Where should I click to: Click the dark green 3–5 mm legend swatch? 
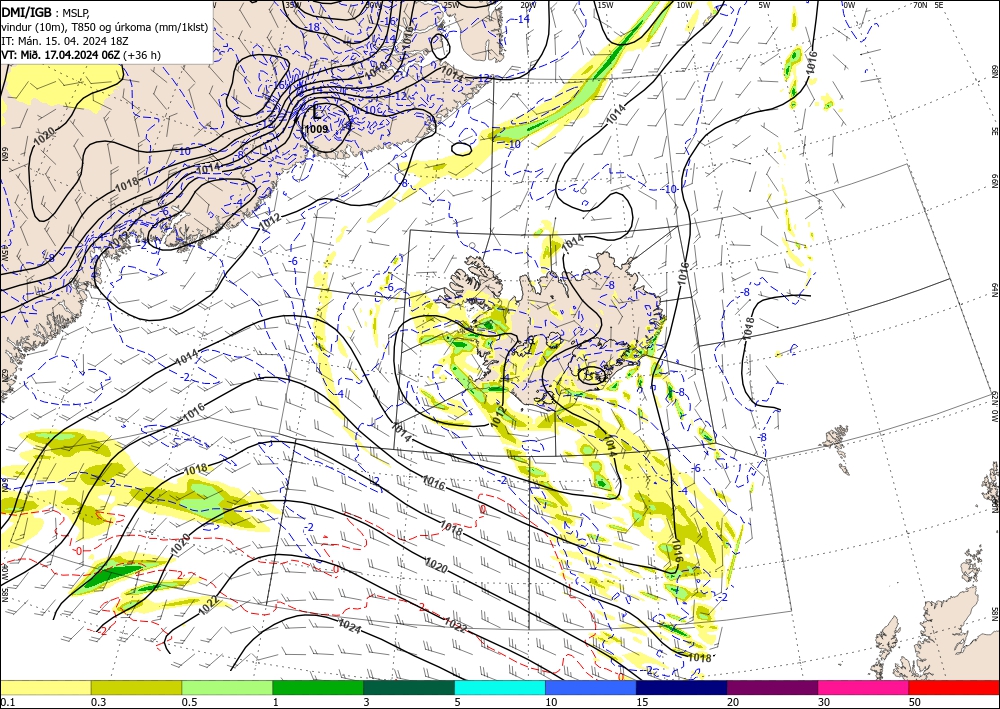409,687
